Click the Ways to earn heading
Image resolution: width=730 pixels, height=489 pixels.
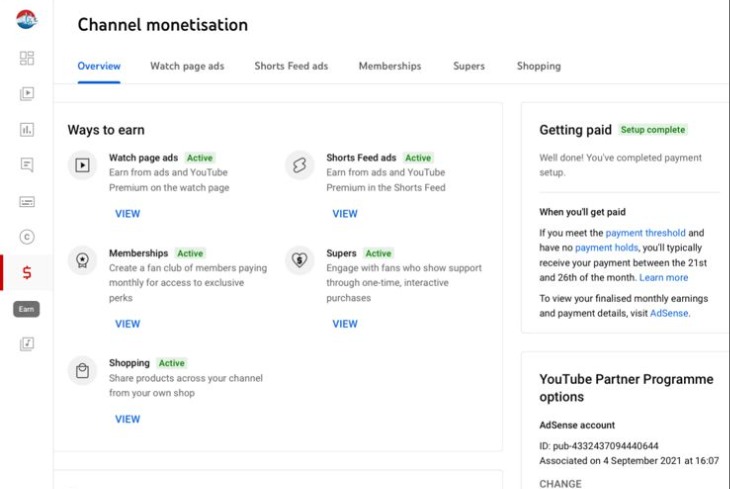pyautogui.click(x=106, y=130)
